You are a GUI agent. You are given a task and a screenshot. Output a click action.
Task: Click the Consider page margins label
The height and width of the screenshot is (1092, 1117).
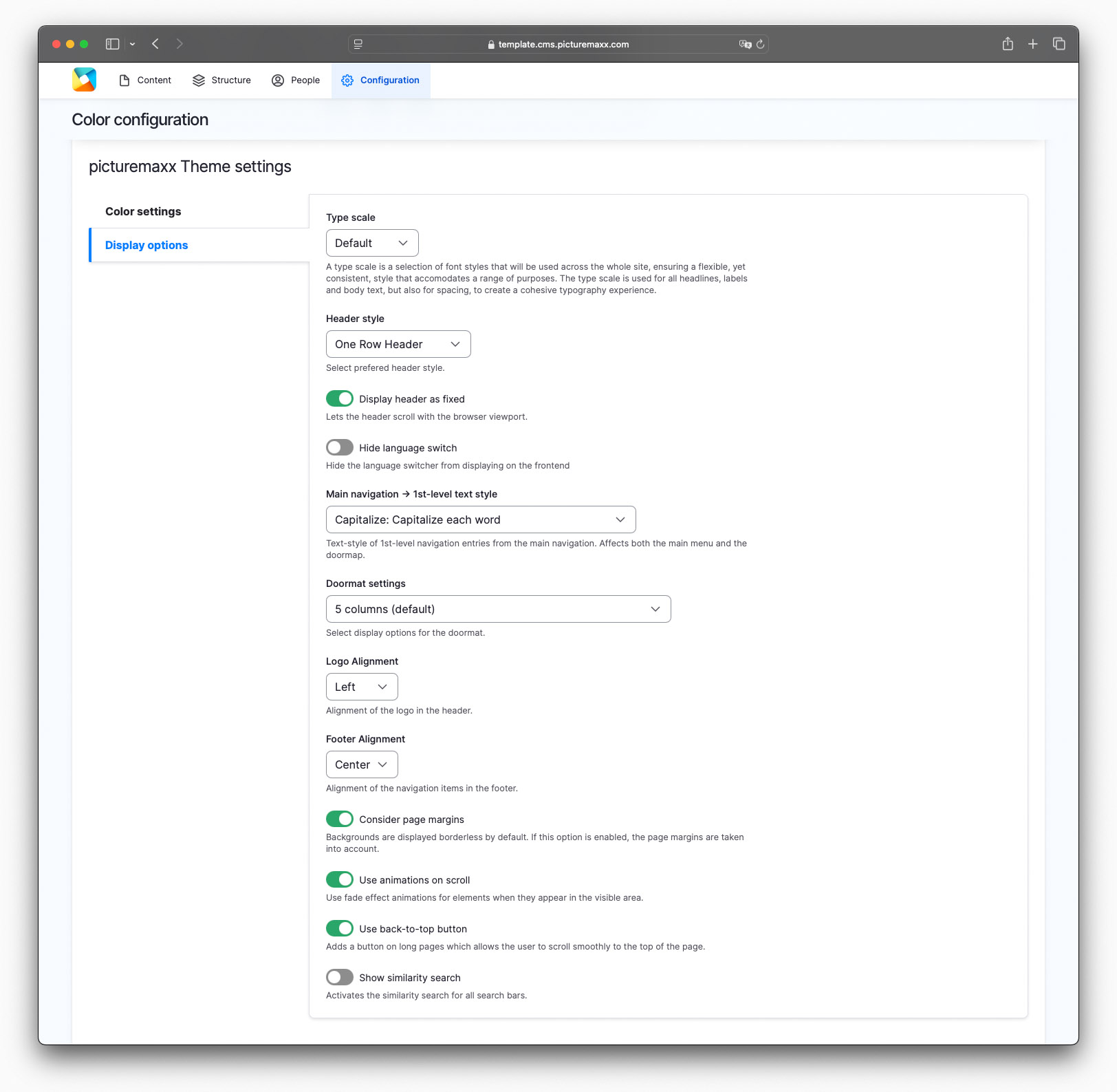[x=411, y=820]
